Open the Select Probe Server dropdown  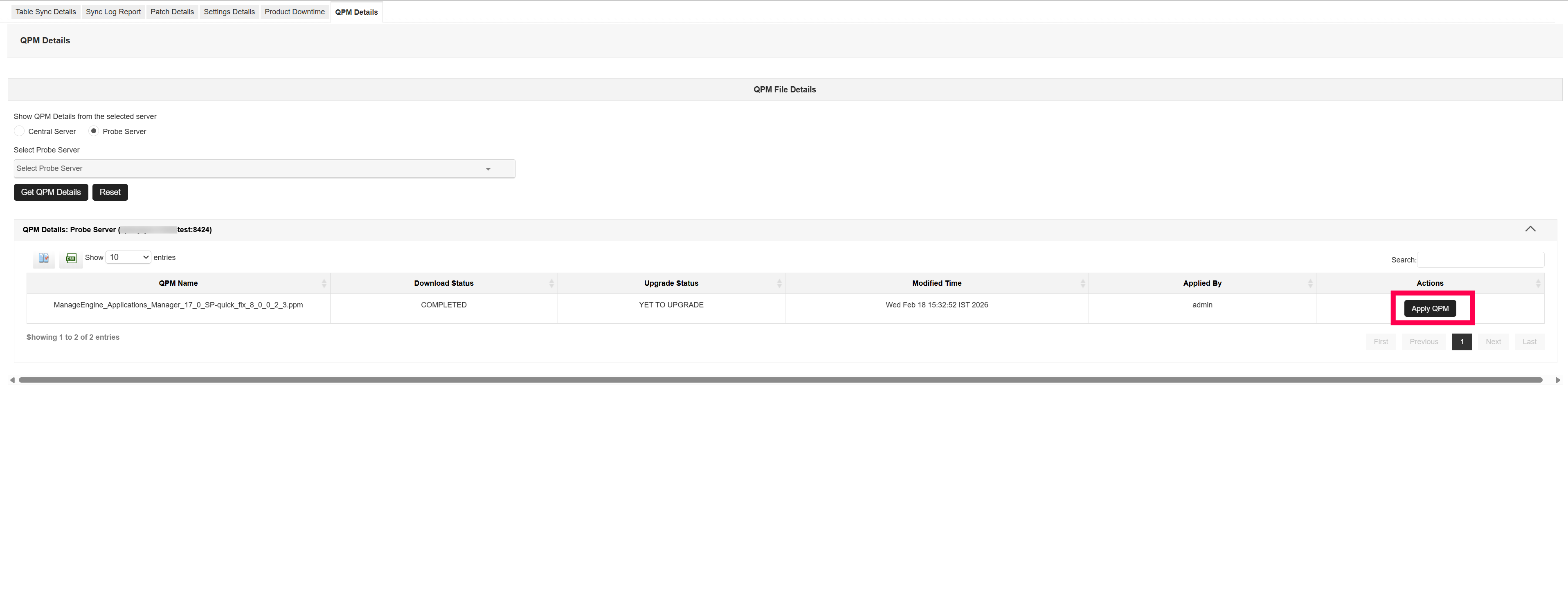[x=264, y=168]
